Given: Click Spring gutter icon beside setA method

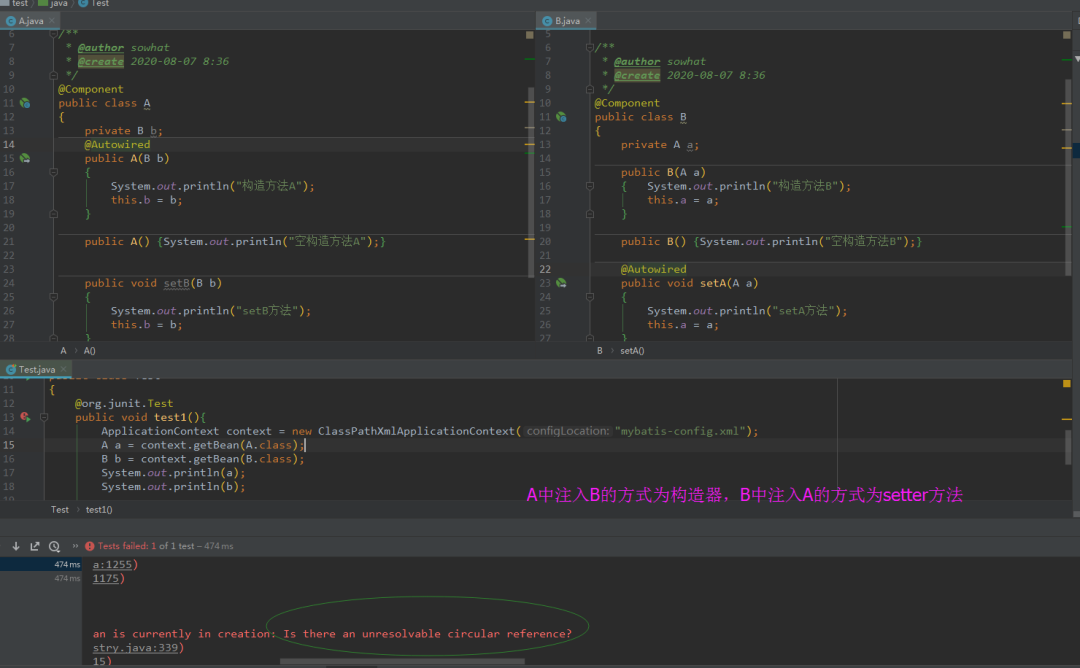Looking at the screenshot, I should (x=561, y=283).
